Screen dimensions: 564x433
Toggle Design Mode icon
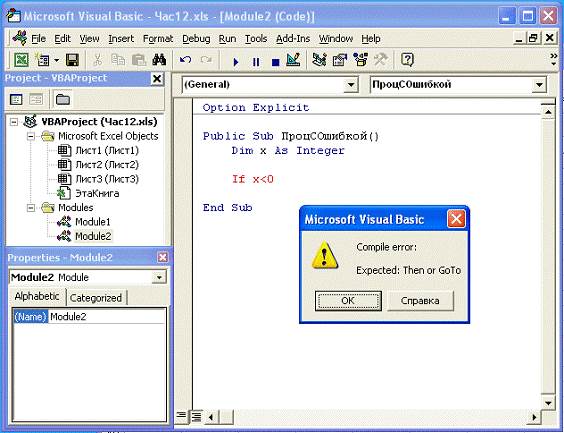(x=293, y=60)
